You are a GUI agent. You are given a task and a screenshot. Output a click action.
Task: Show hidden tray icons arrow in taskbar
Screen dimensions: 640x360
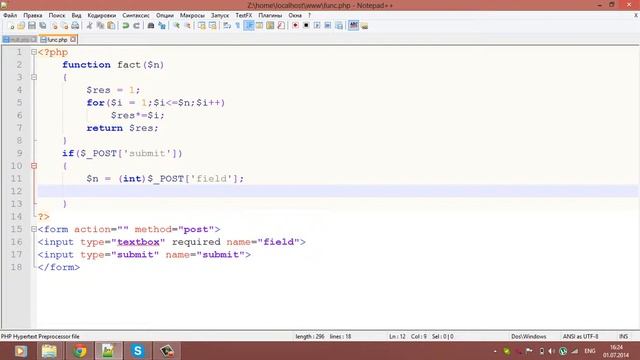click(x=495, y=351)
